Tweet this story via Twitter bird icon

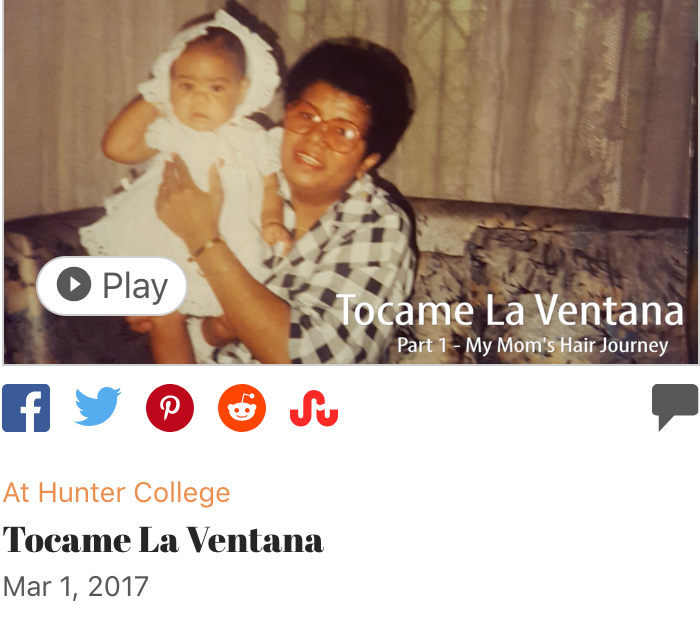98,406
